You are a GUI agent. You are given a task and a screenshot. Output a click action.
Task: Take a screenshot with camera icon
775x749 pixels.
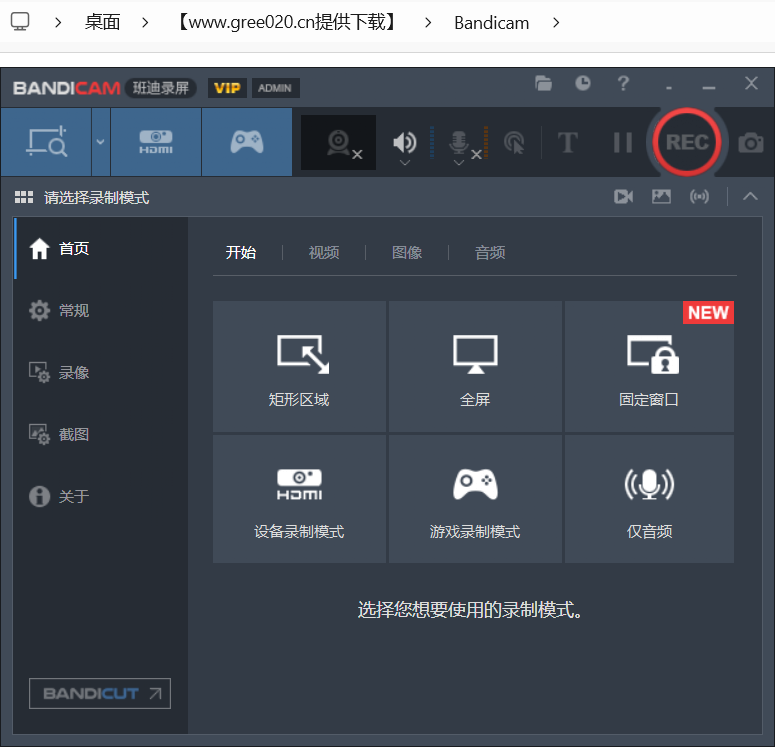(x=750, y=143)
